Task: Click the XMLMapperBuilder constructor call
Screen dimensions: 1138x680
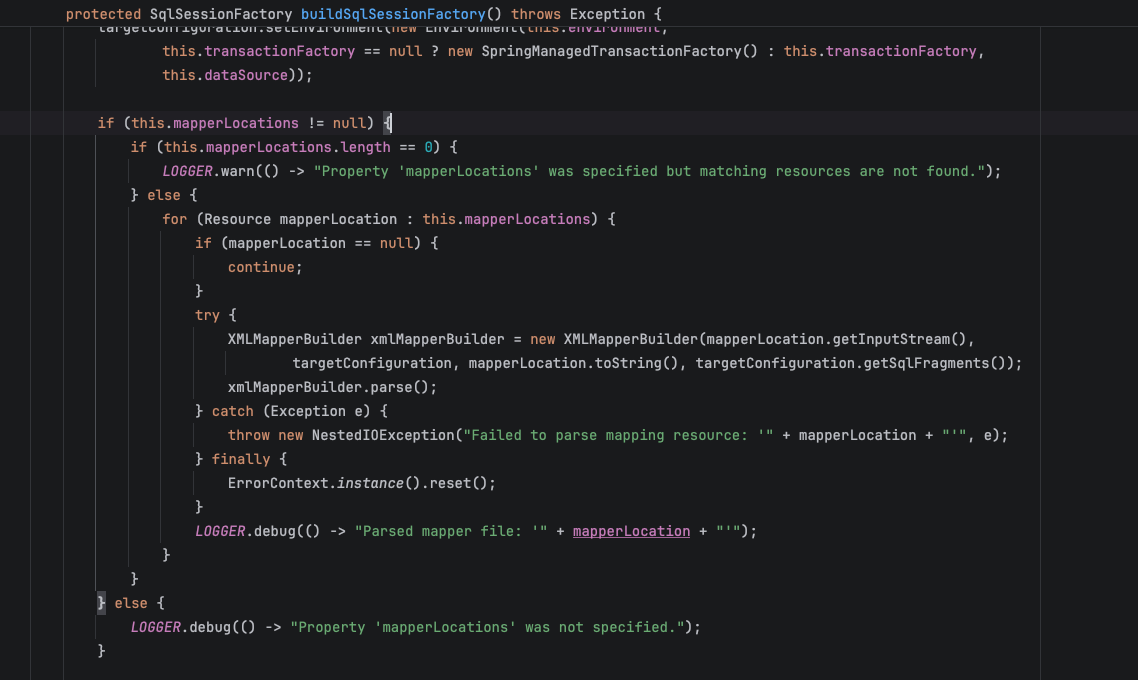Action: (630, 339)
